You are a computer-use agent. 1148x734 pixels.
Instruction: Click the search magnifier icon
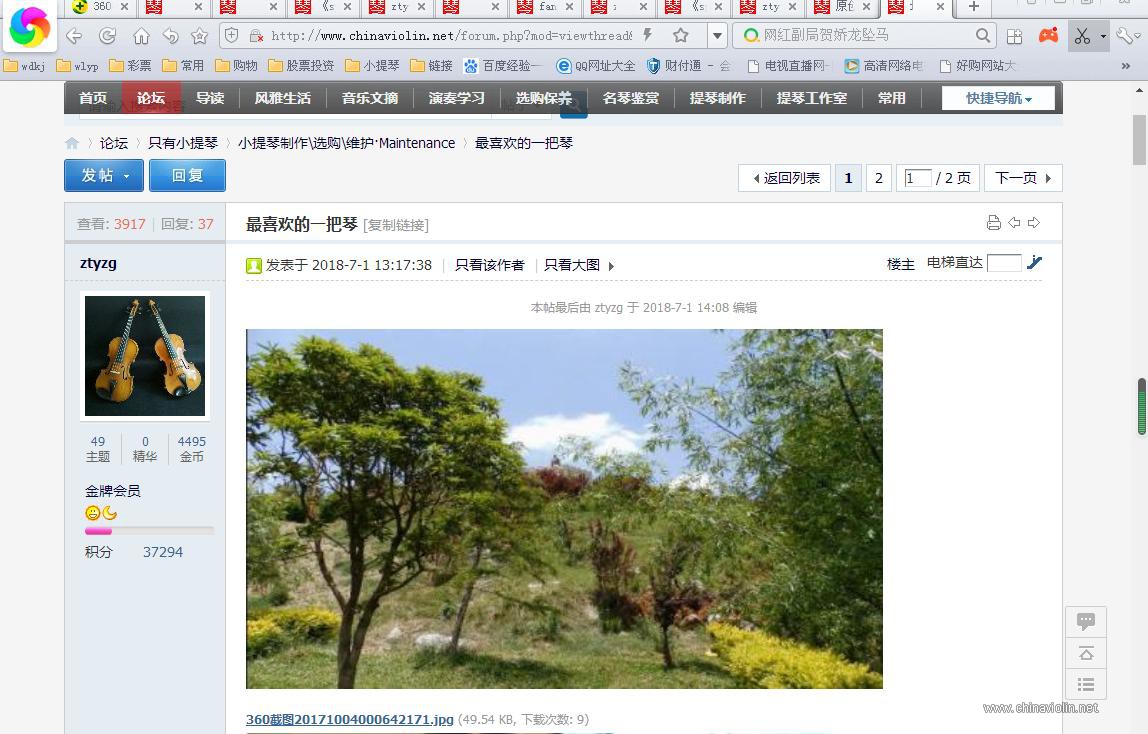(983, 35)
